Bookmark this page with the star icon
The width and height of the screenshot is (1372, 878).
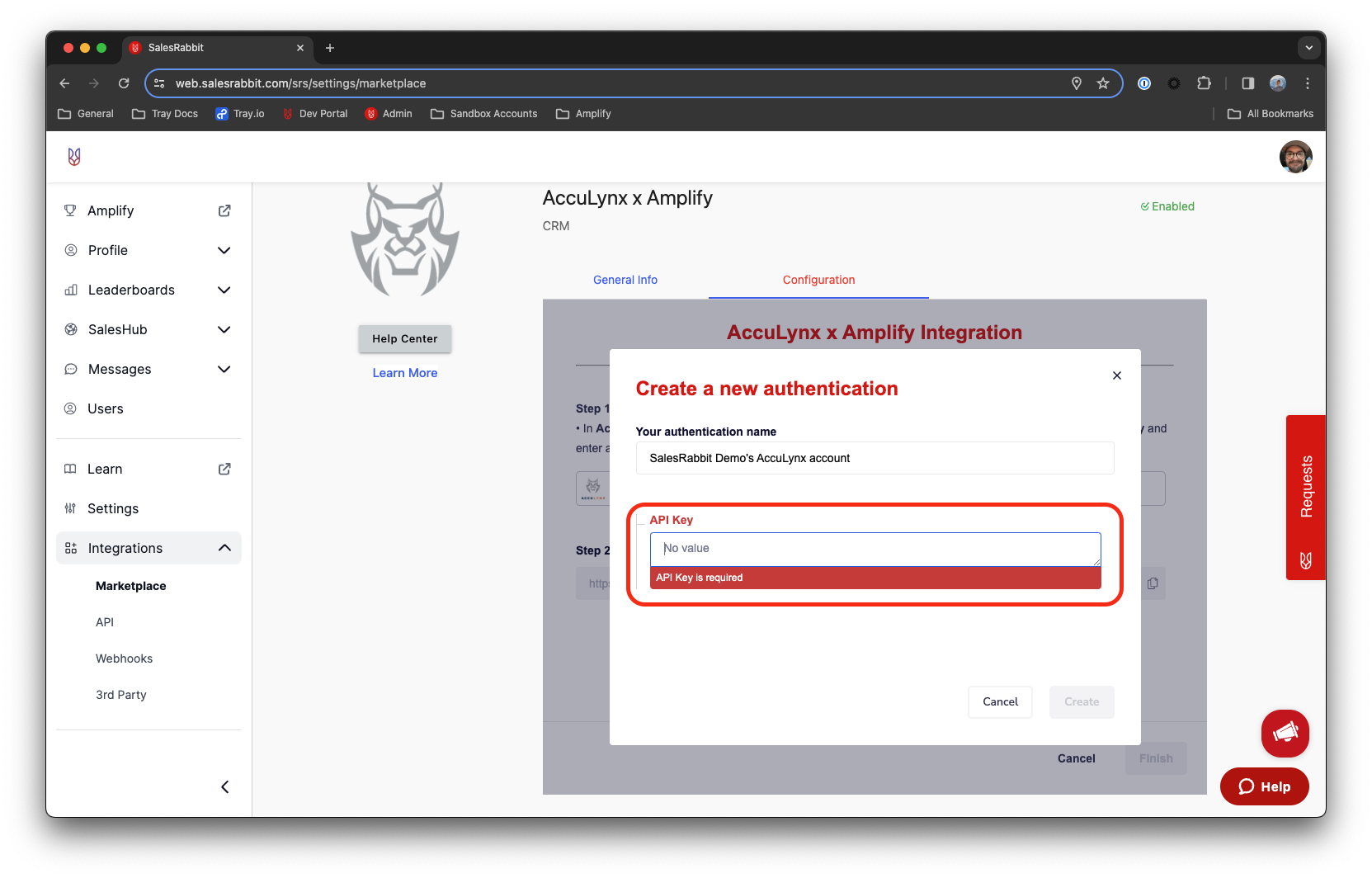[1103, 83]
